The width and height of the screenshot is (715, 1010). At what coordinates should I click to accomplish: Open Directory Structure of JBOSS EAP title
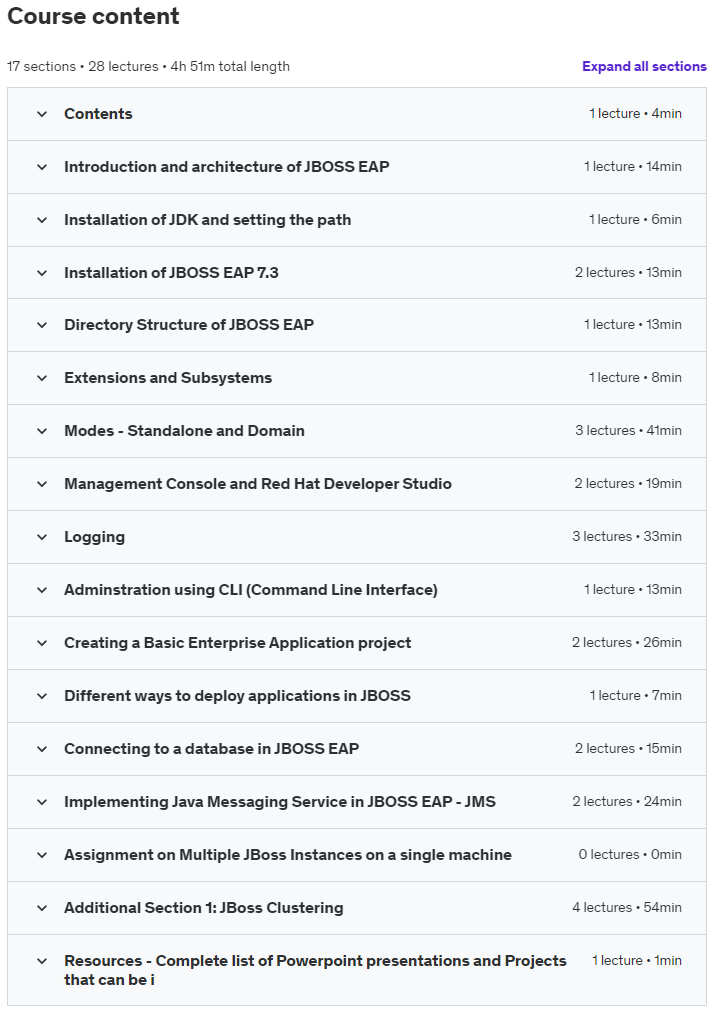[x=189, y=325]
